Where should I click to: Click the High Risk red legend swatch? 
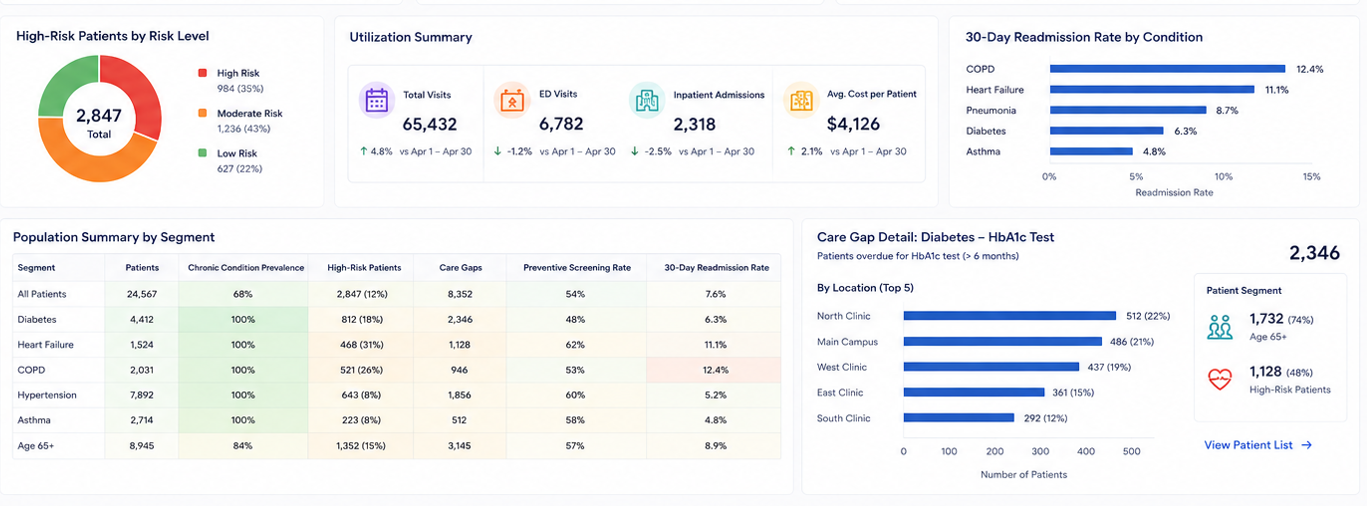coord(202,73)
